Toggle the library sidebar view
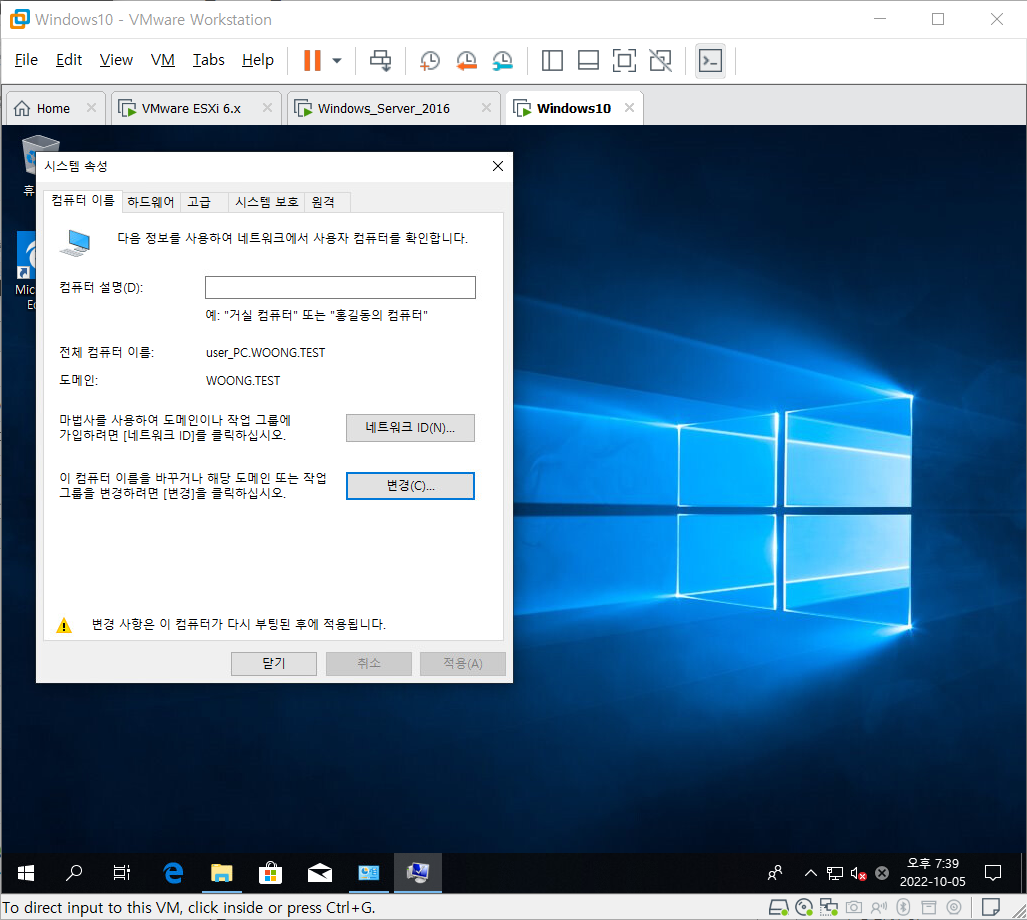 (552, 60)
